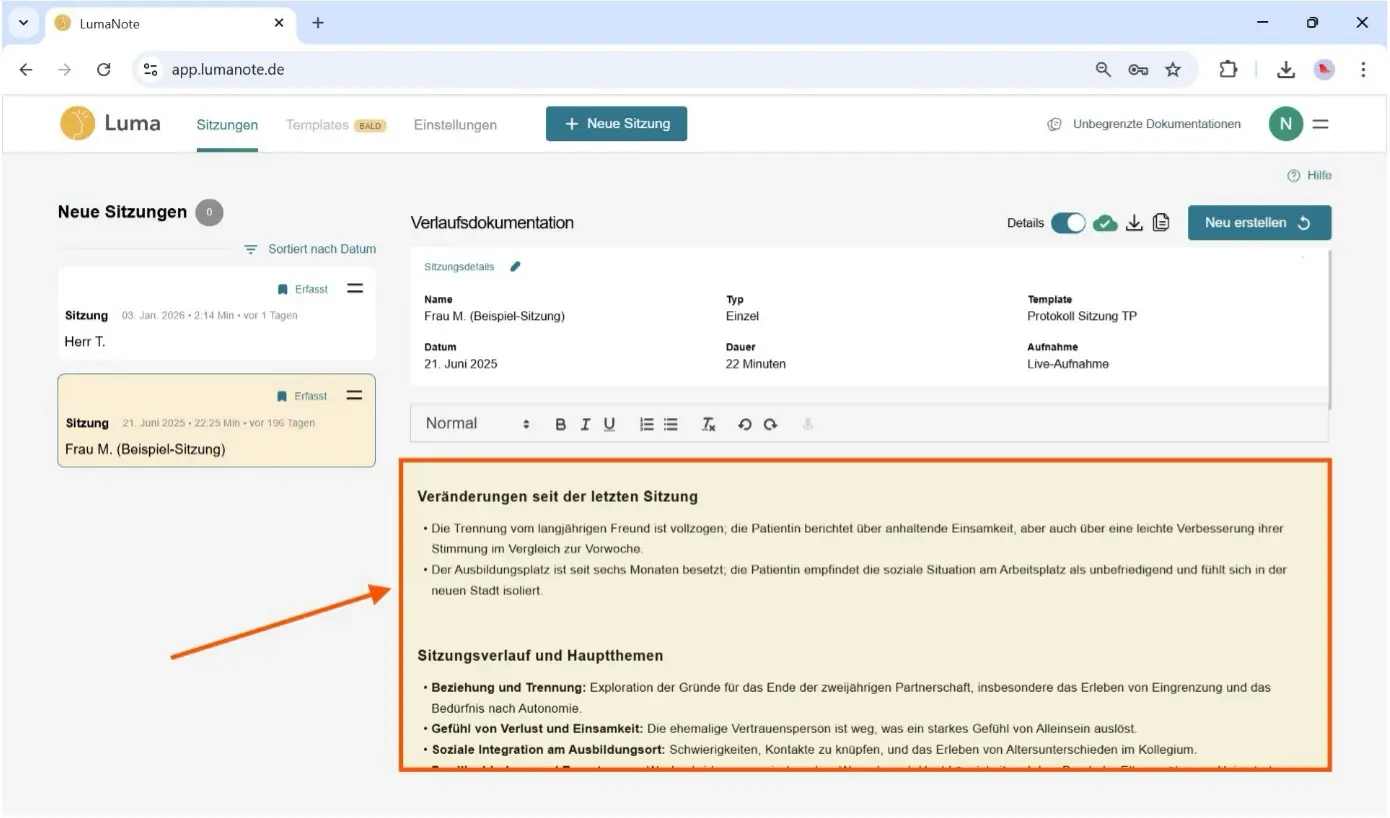
Task: Redo the last edit in the editor
Action: pos(770,424)
